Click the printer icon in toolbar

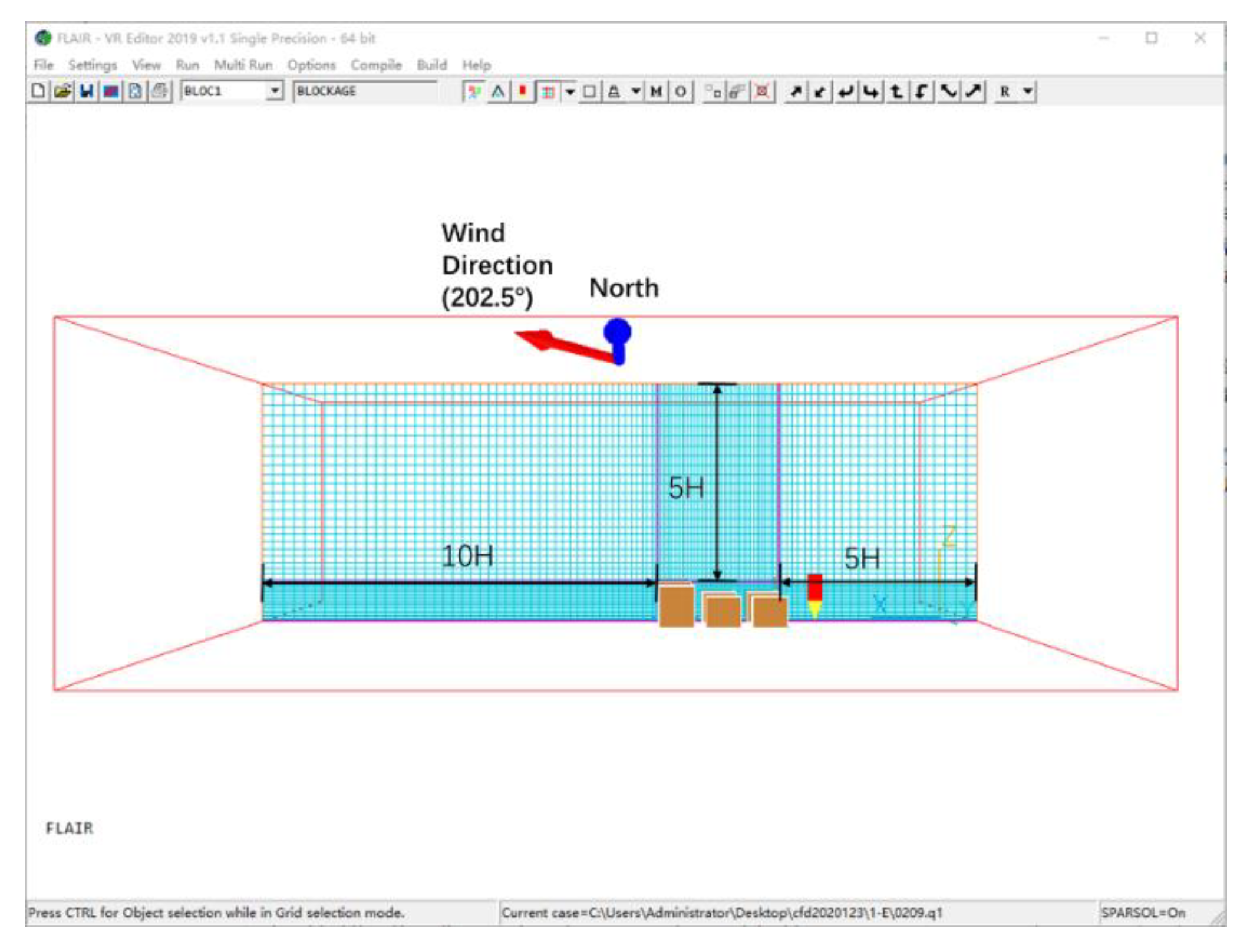point(160,91)
